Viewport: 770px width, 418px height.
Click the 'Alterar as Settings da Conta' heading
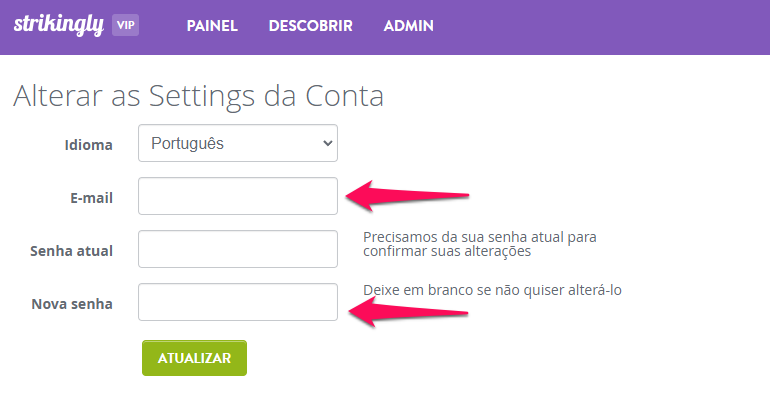pos(198,96)
